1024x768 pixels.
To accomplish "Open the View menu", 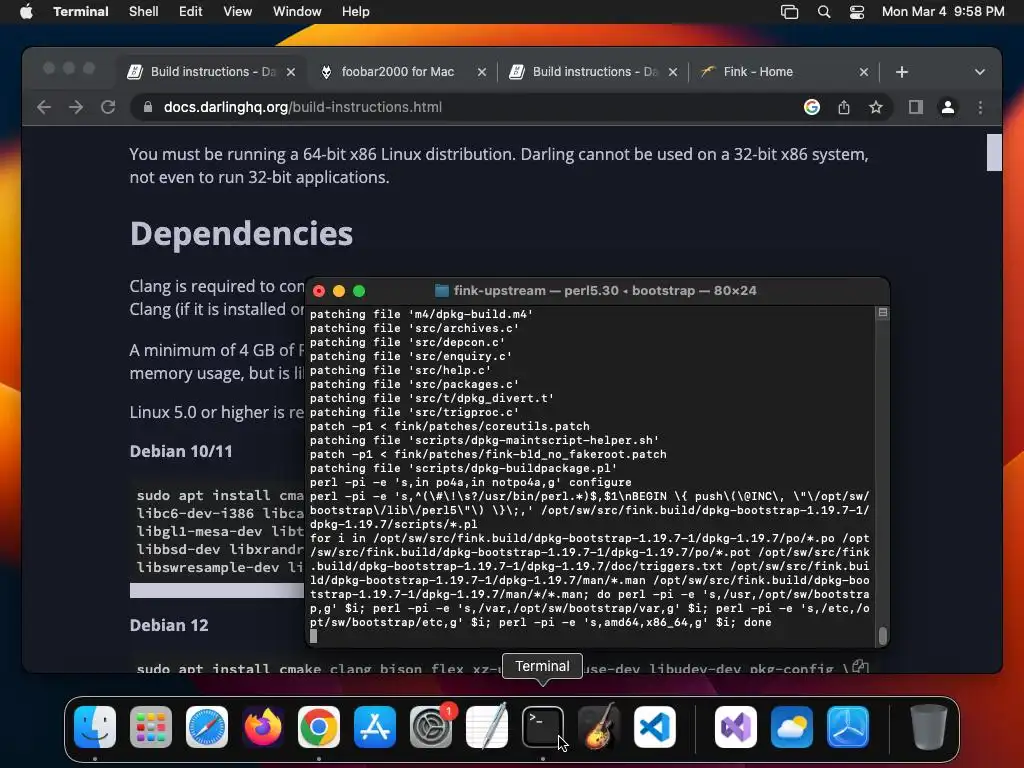I will click(x=238, y=12).
